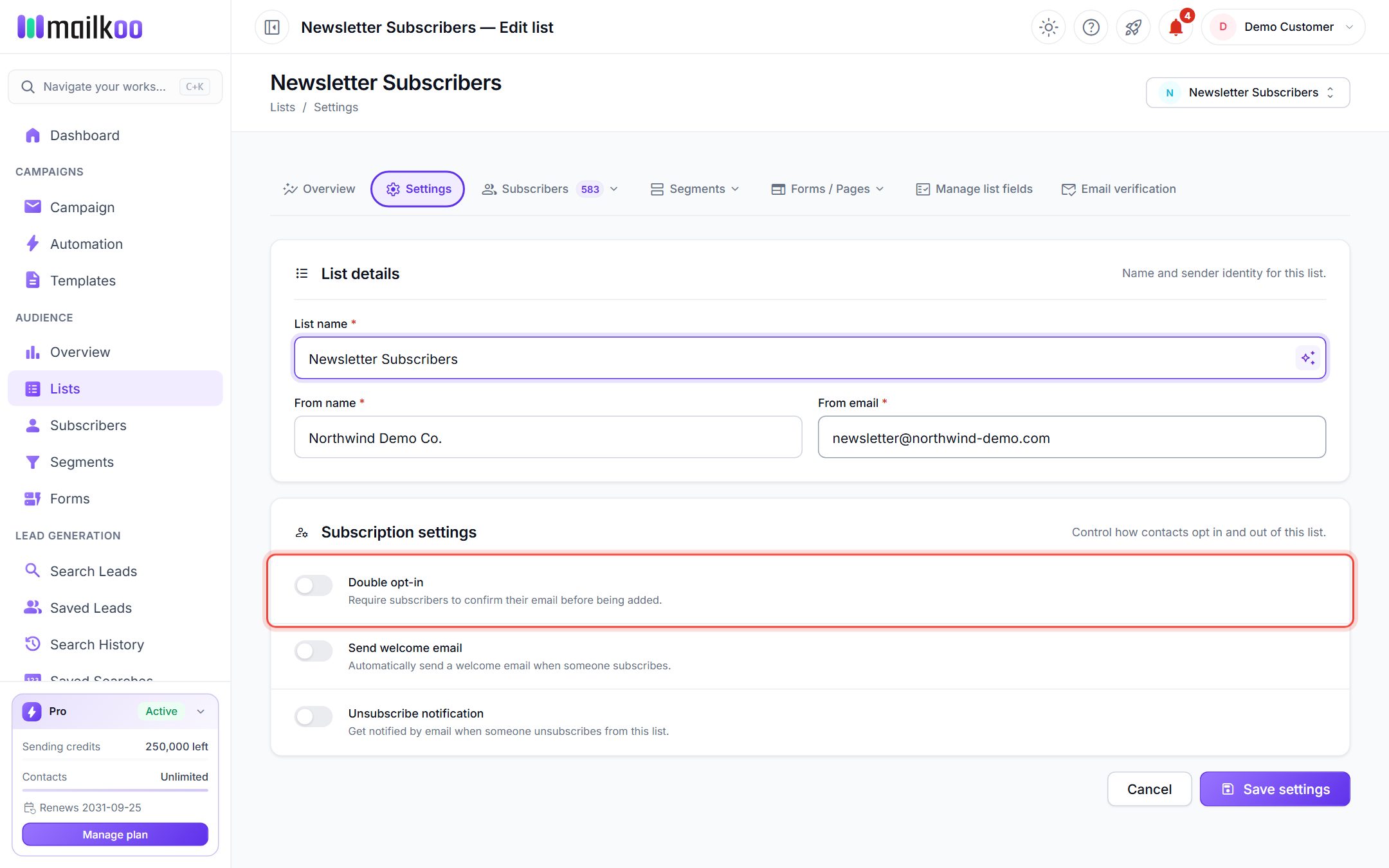
Task: Open the Newsletter Subscribers list switcher
Action: [x=1248, y=93]
